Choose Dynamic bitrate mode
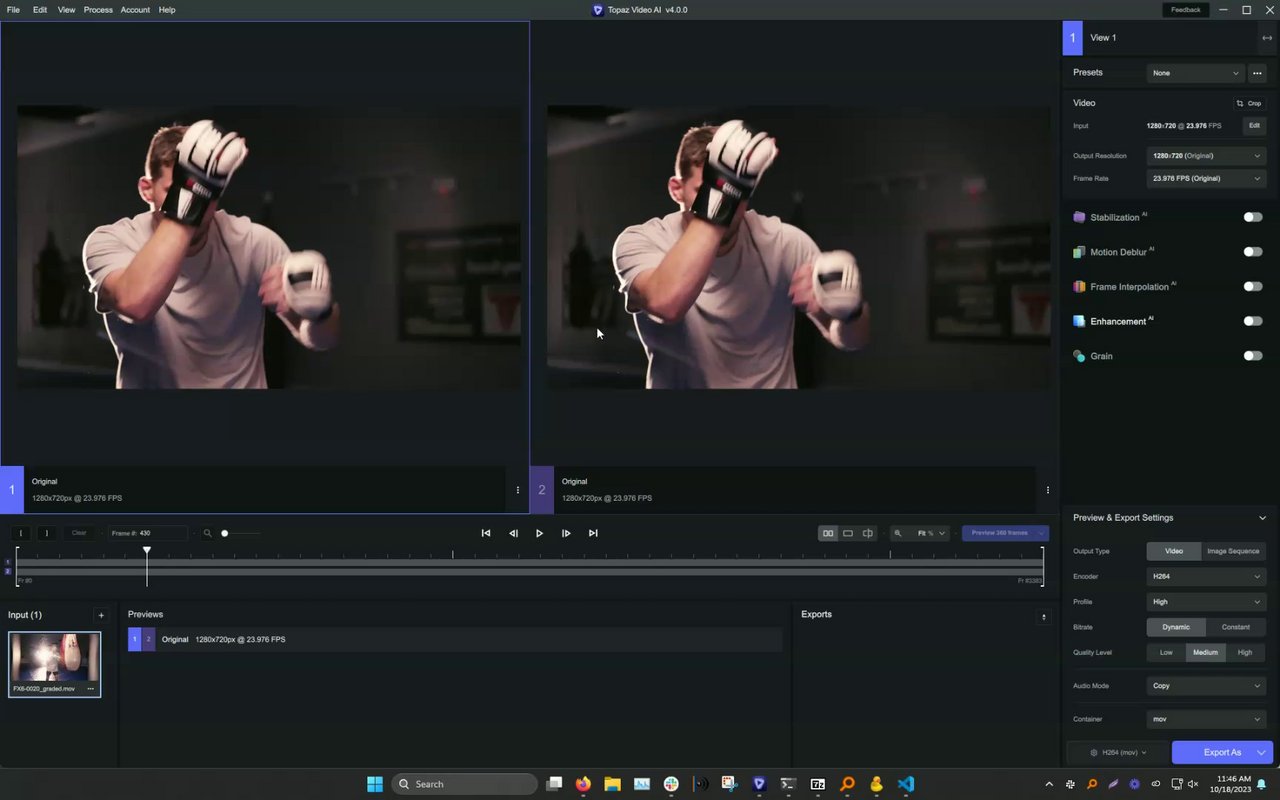Image resolution: width=1280 pixels, height=800 pixels. [x=1176, y=627]
